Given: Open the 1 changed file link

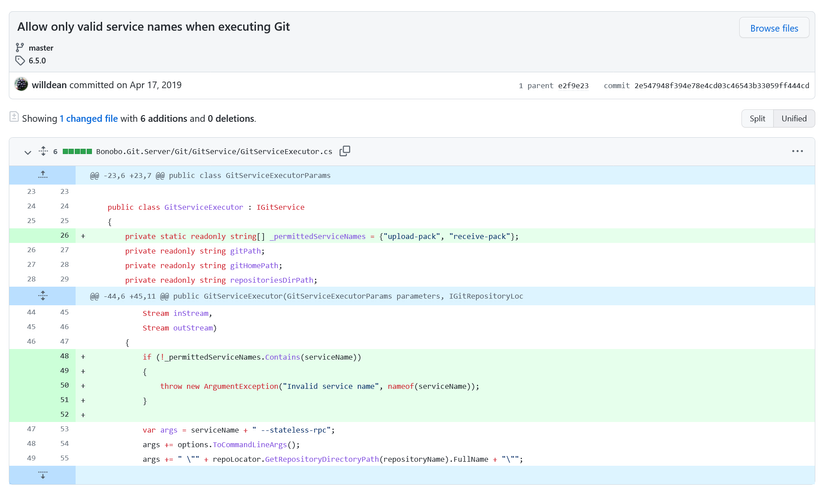Looking at the screenshot, I should 88,118.
